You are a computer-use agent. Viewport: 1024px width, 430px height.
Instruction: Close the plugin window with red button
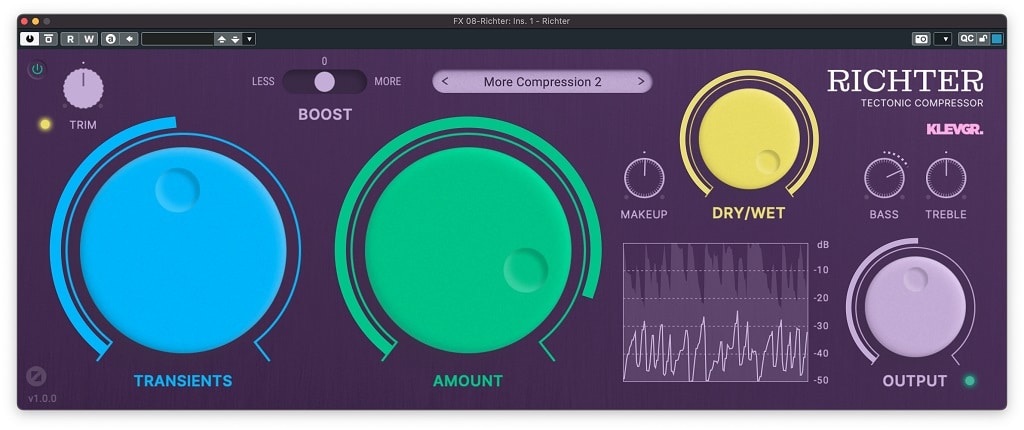25,21
